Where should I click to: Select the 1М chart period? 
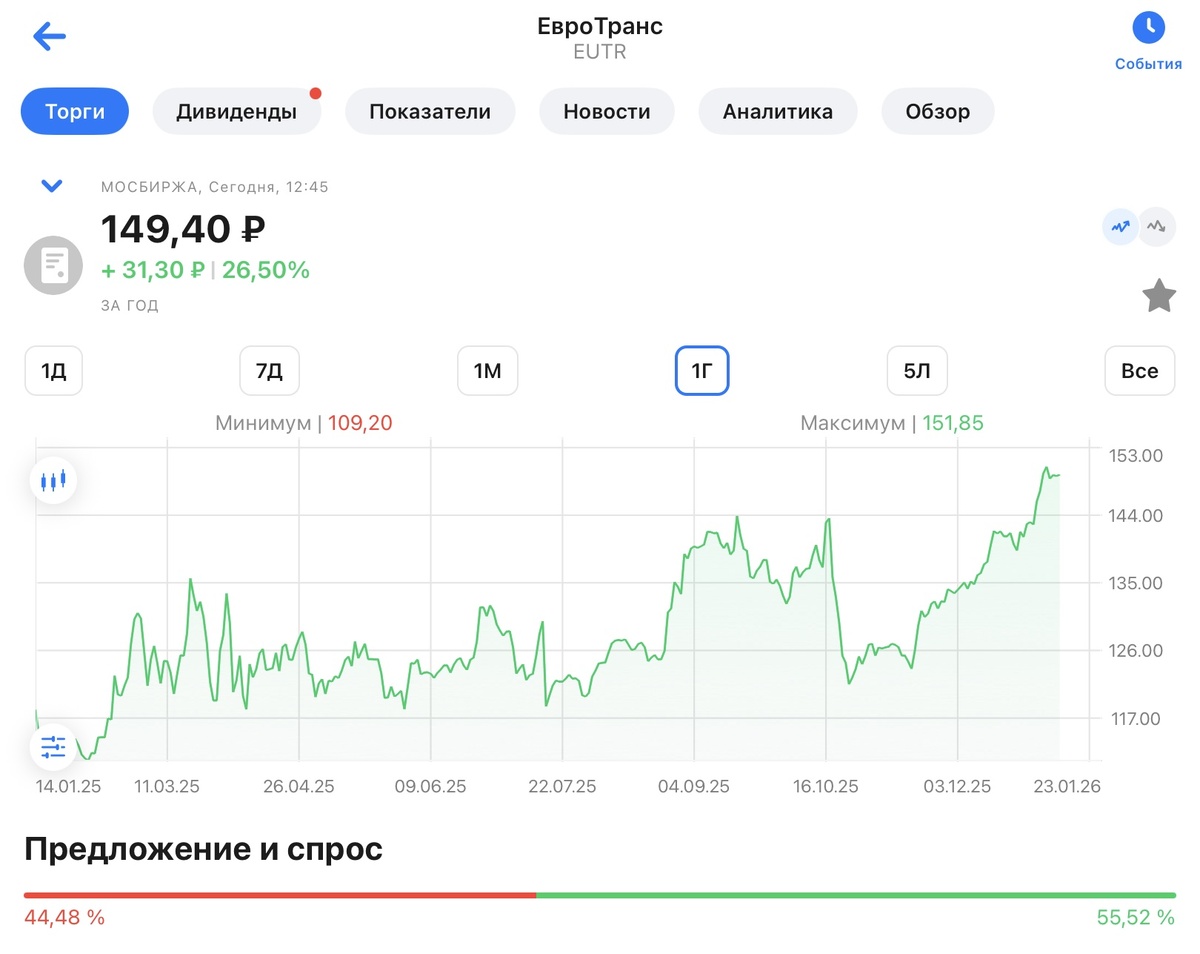487,371
